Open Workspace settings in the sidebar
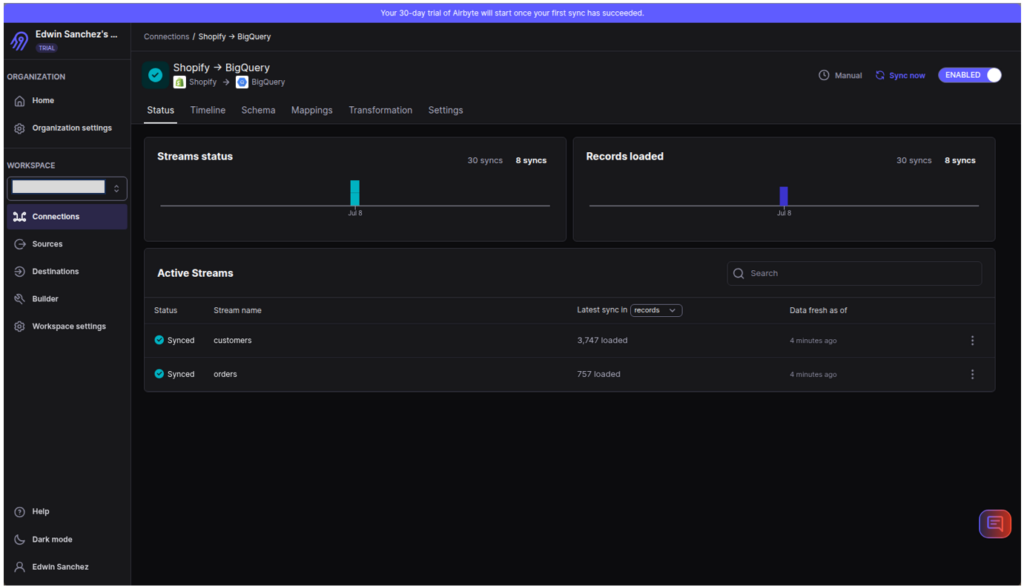Viewport: 1024px width, 587px height. coord(67,326)
